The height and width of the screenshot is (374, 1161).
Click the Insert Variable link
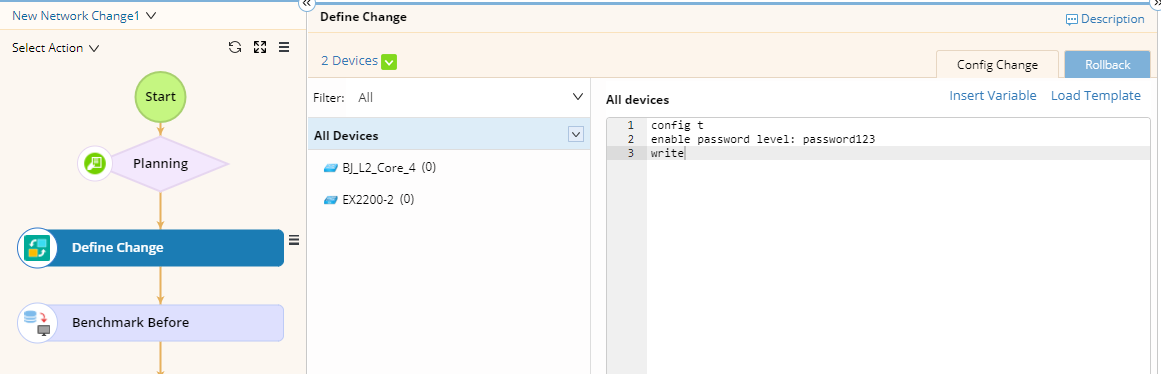click(x=993, y=96)
